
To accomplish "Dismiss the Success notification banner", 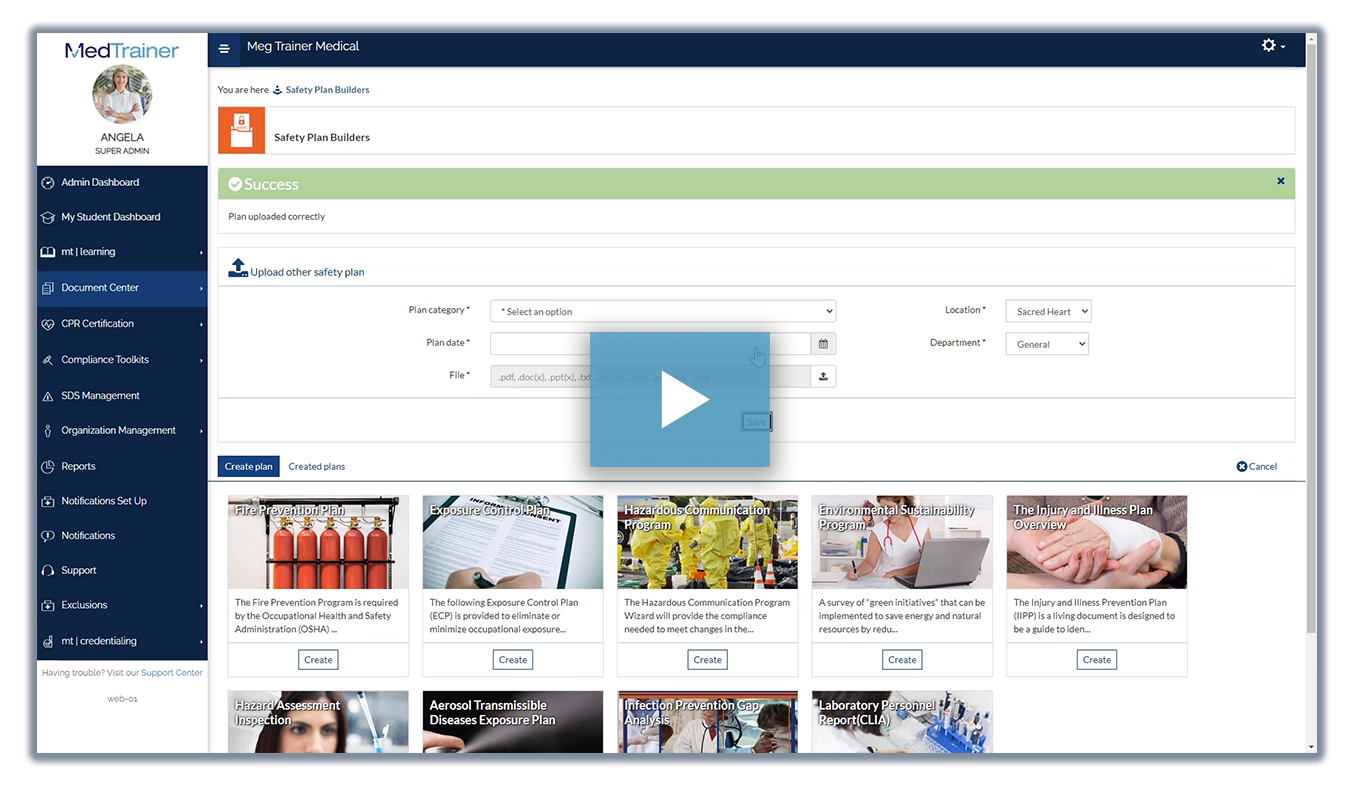I will (x=1281, y=181).
